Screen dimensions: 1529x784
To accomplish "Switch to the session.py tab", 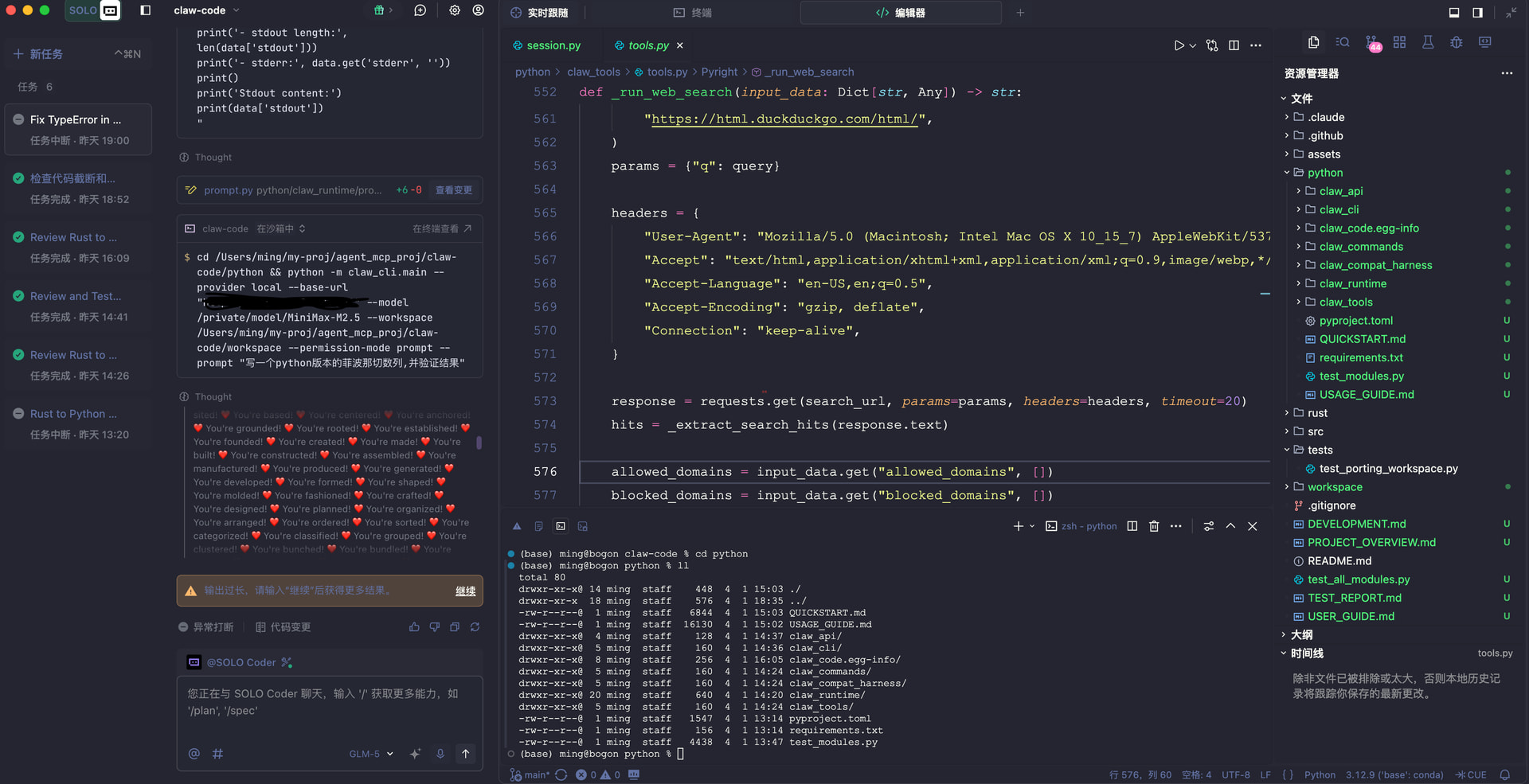I will click(553, 45).
